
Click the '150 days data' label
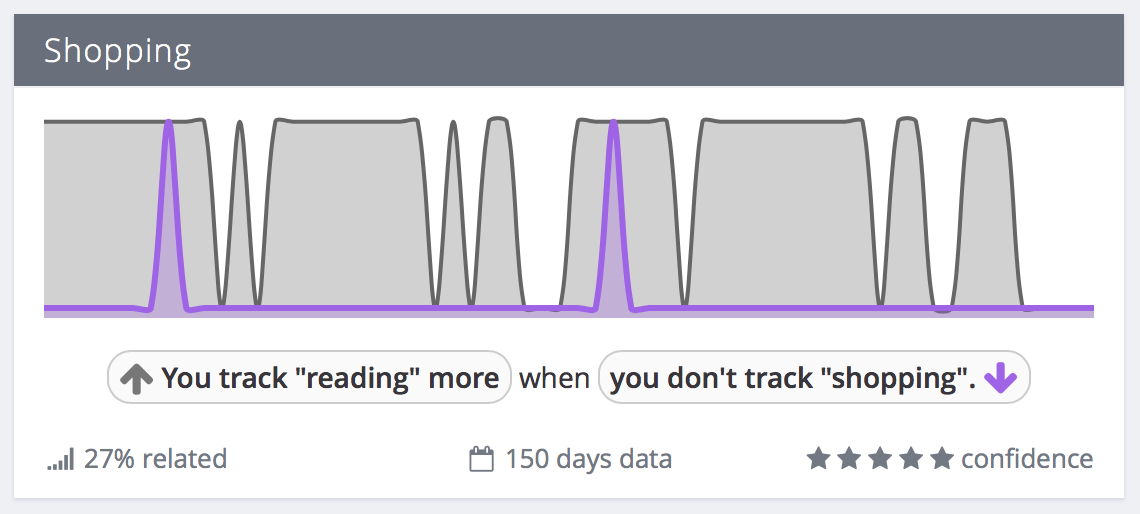pos(588,459)
